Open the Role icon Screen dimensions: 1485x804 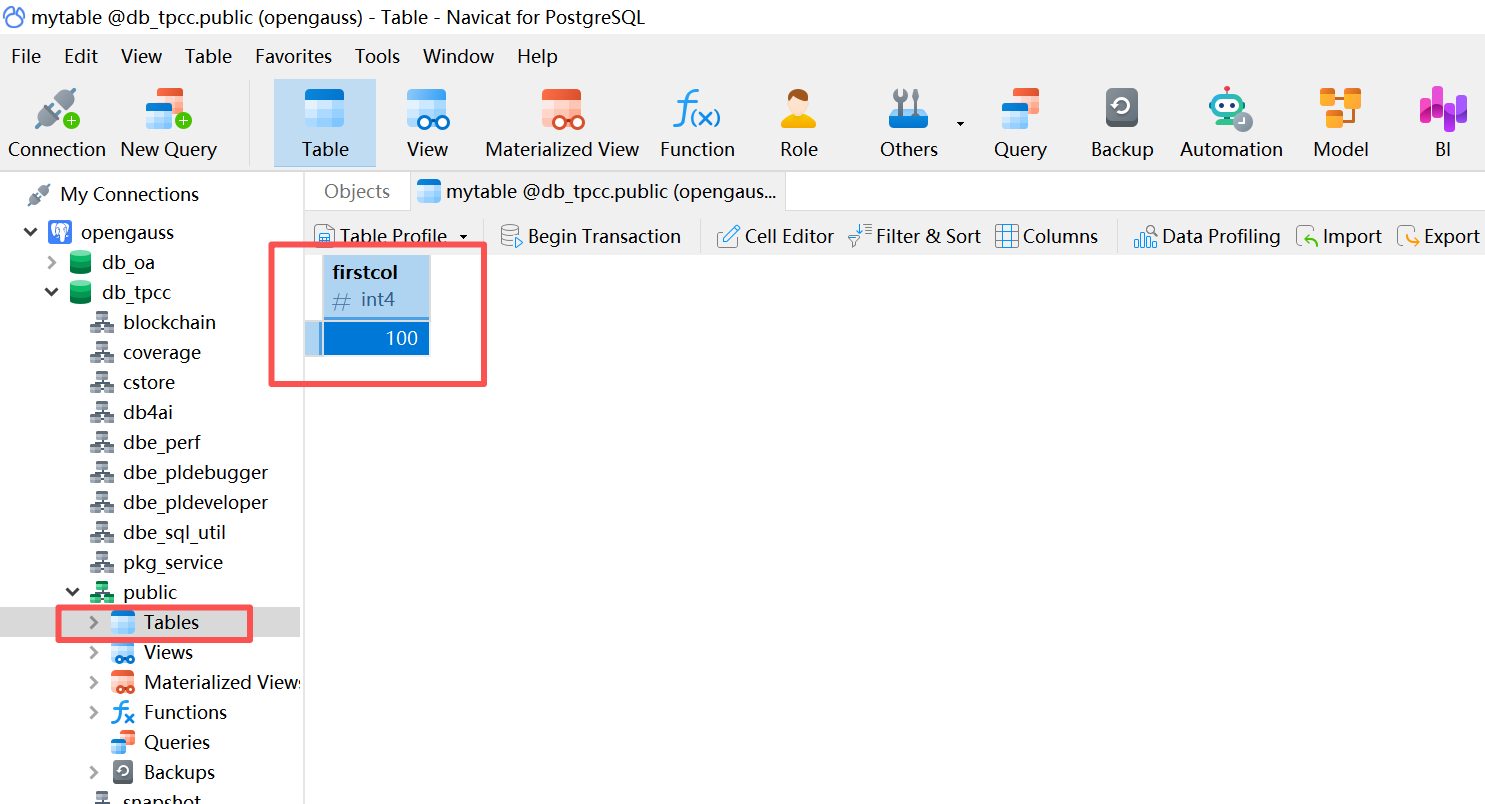tap(798, 123)
